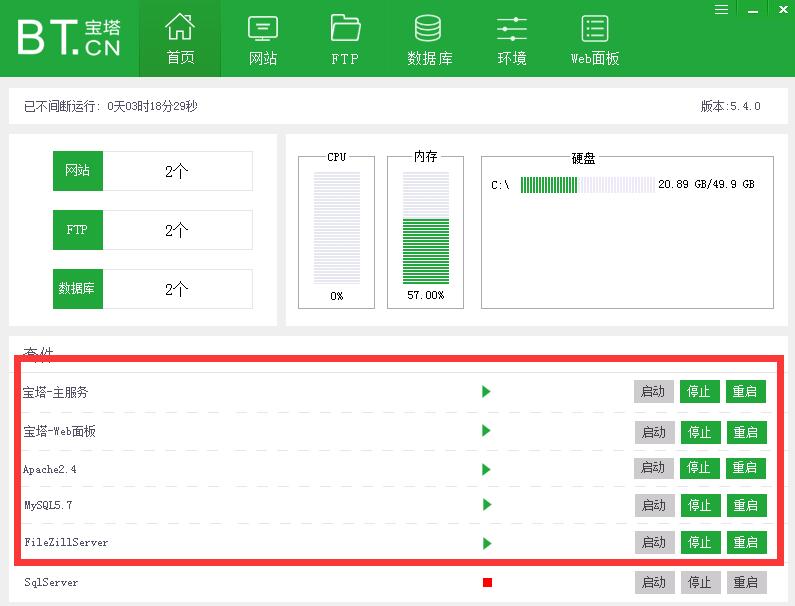Open the 环境 settings tab
This screenshot has width=795, height=606.
pyautogui.click(x=512, y=39)
